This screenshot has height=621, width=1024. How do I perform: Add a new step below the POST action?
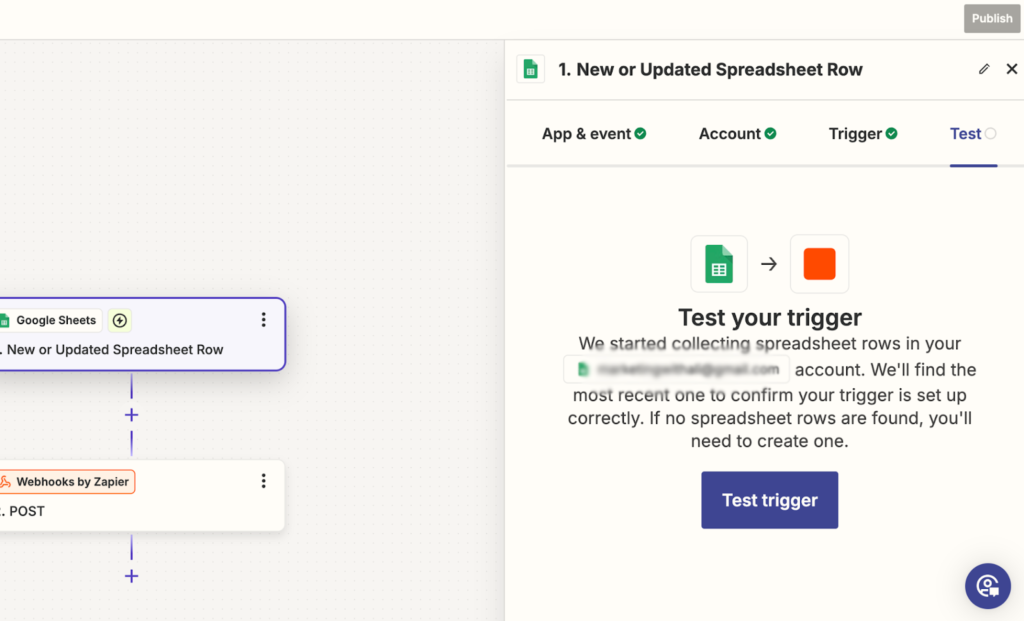[x=131, y=575]
